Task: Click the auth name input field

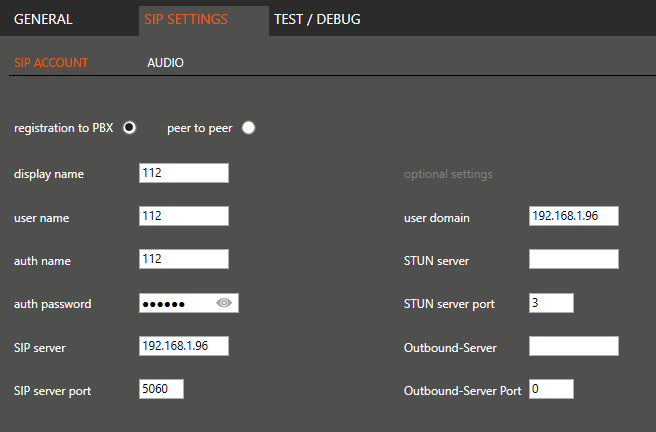Action: click(x=184, y=260)
